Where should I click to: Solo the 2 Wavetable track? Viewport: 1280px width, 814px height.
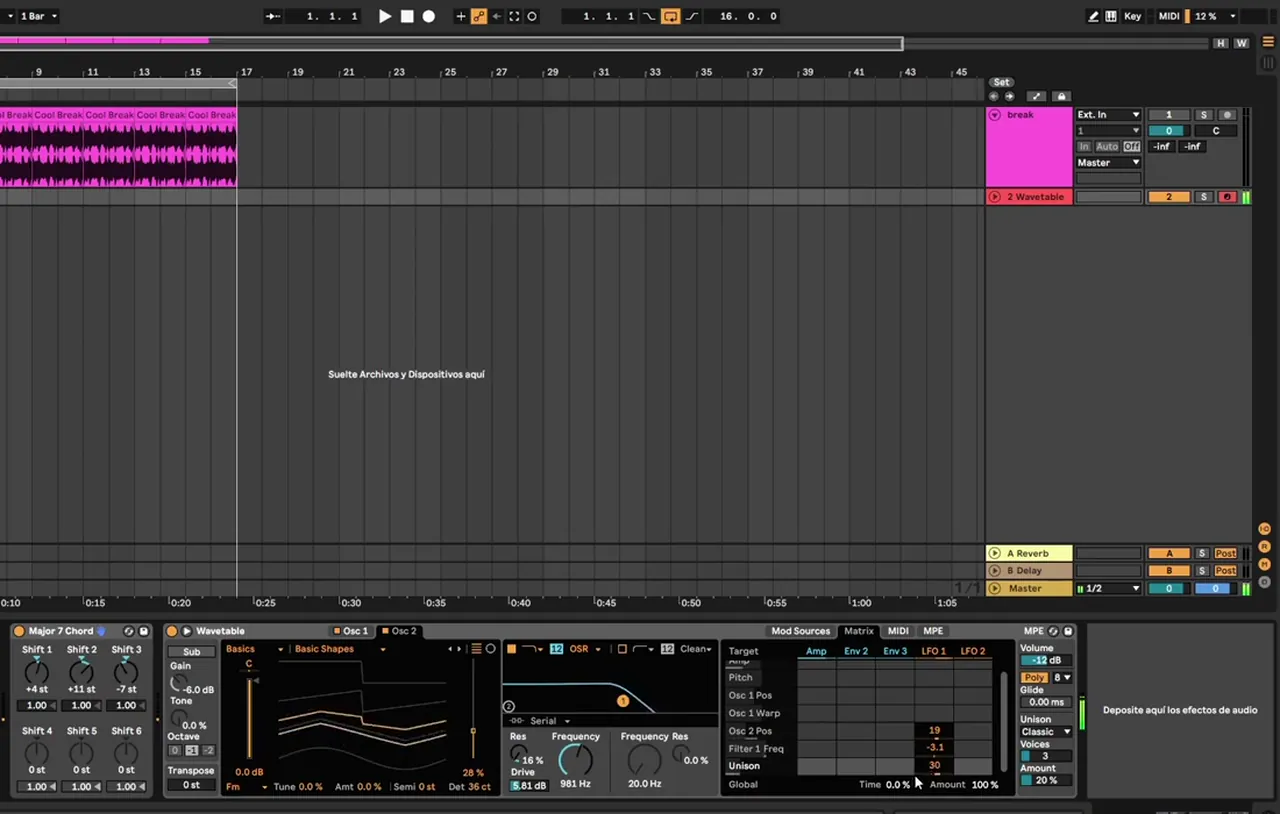click(1204, 197)
